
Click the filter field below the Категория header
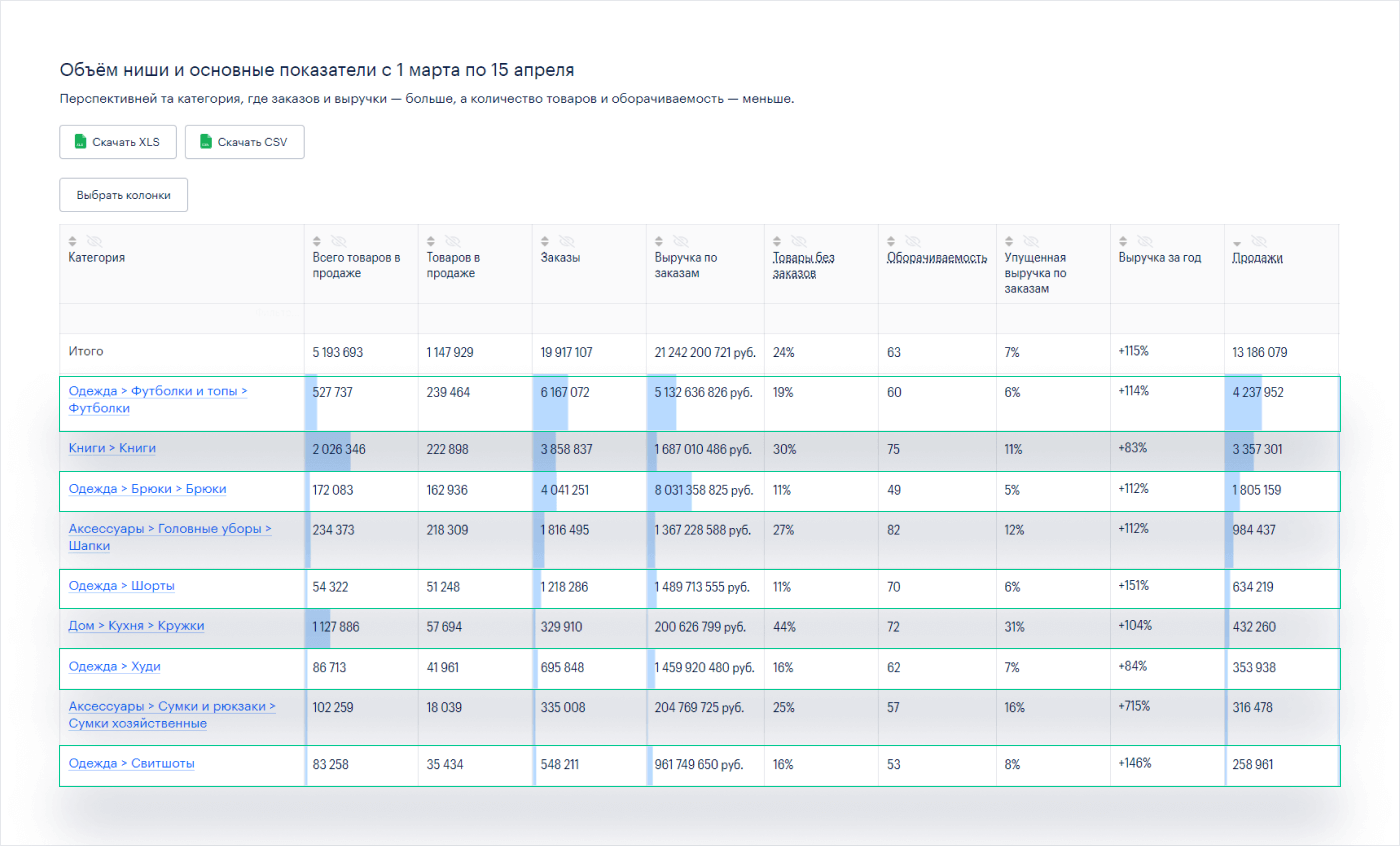(x=180, y=318)
